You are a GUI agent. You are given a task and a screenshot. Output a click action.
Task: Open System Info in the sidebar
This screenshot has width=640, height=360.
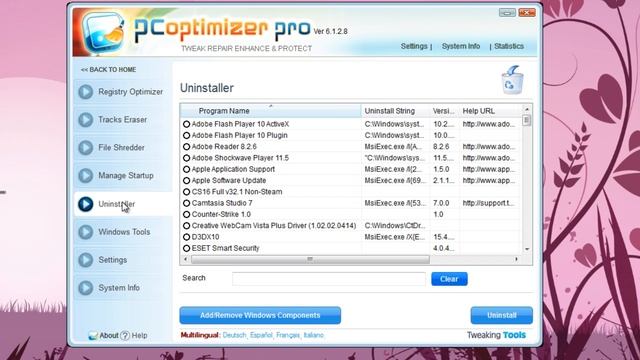[x=123, y=288]
